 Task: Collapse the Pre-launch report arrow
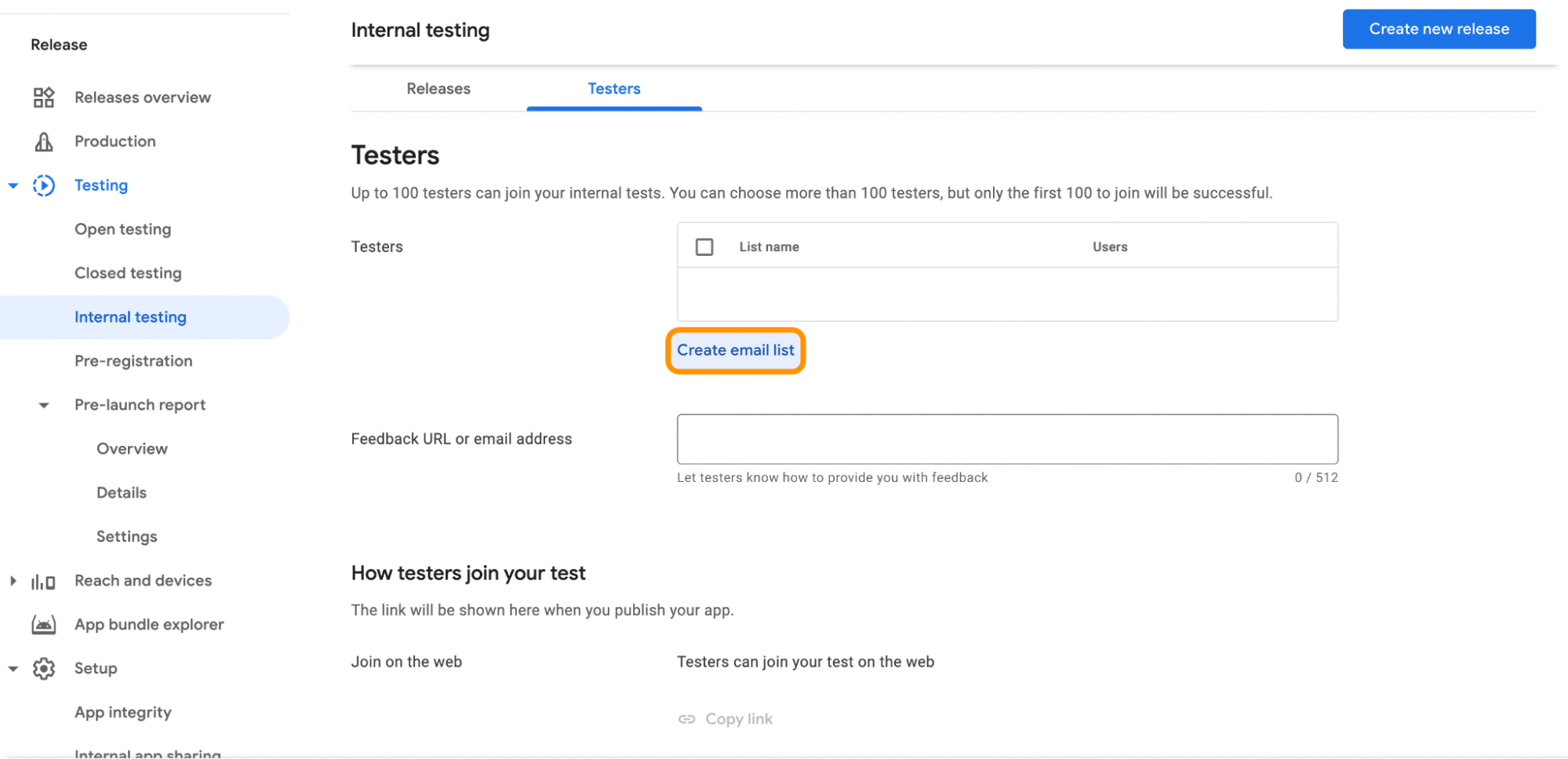(x=44, y=406)
